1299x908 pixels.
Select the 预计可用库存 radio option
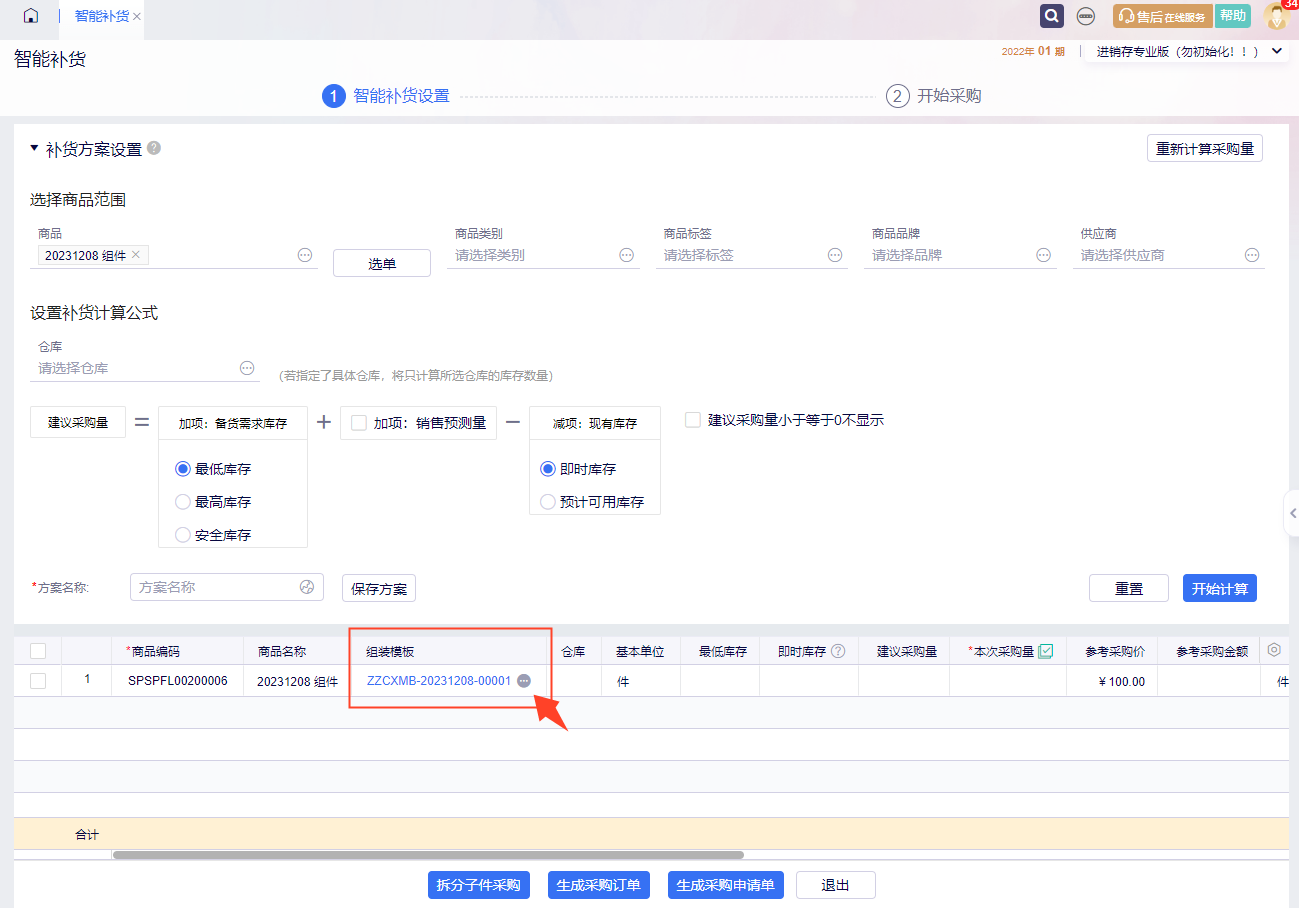coord(548,502)
